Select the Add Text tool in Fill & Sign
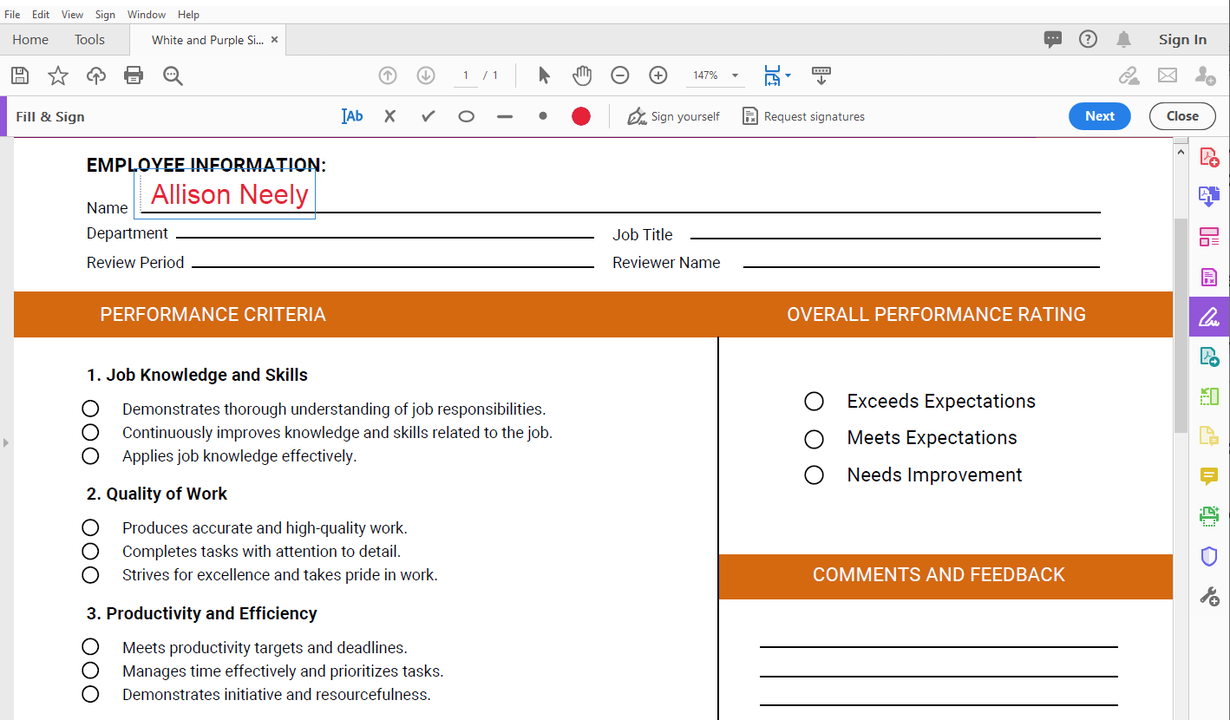The image size is (1230, 720). click(352, 116)
